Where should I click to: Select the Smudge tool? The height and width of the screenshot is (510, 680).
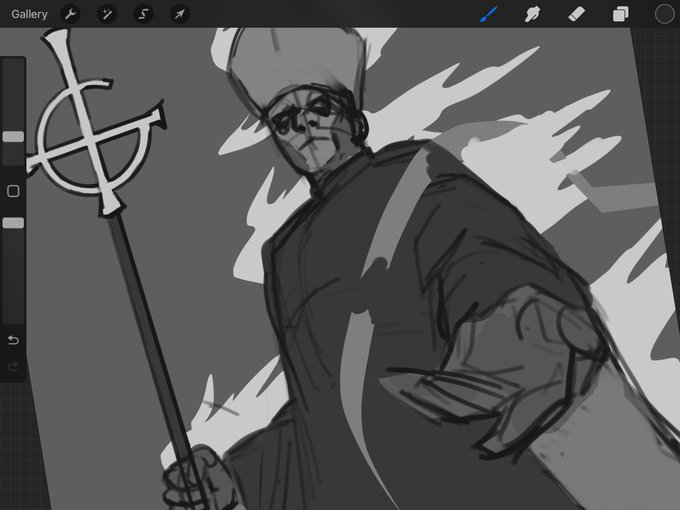click(x=532, y=14)
